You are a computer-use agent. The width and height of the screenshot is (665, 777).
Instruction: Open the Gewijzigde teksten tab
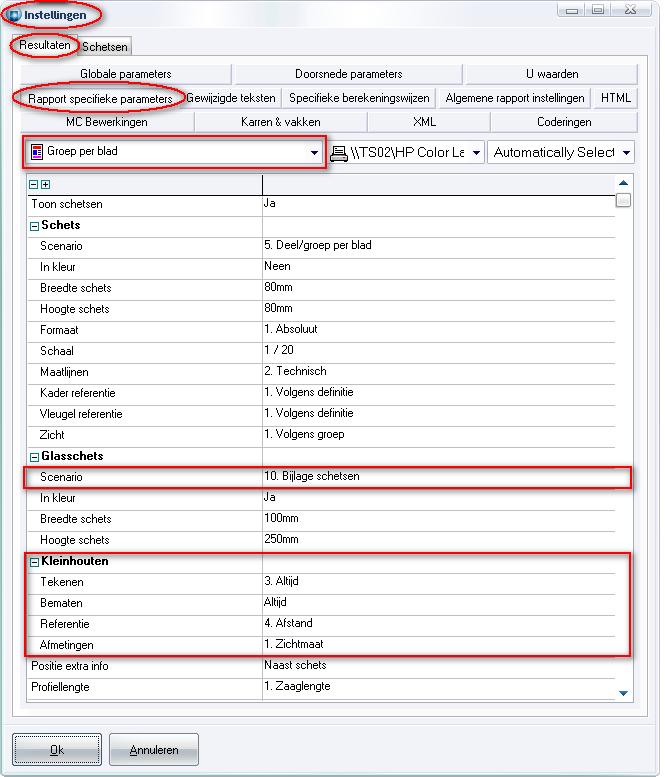[x=231, y=98]
